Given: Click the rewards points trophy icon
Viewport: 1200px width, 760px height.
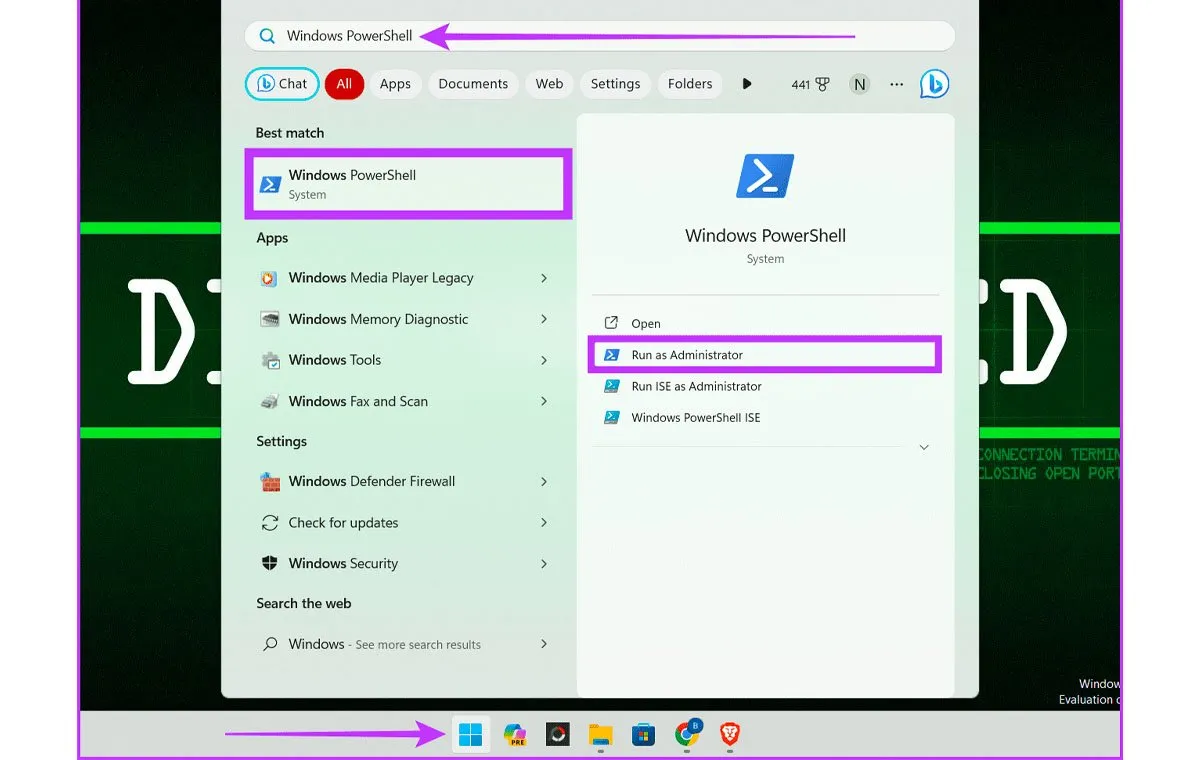Looking at the screenshot, I should [823, 84].
